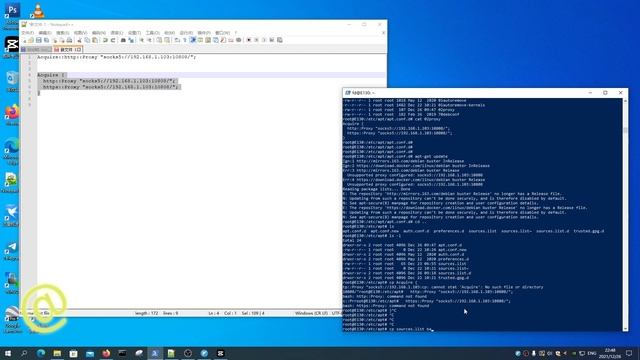This screenshot has width=640, height=360.
Task: Maximize the terminal window
Action: click(605, 93)
